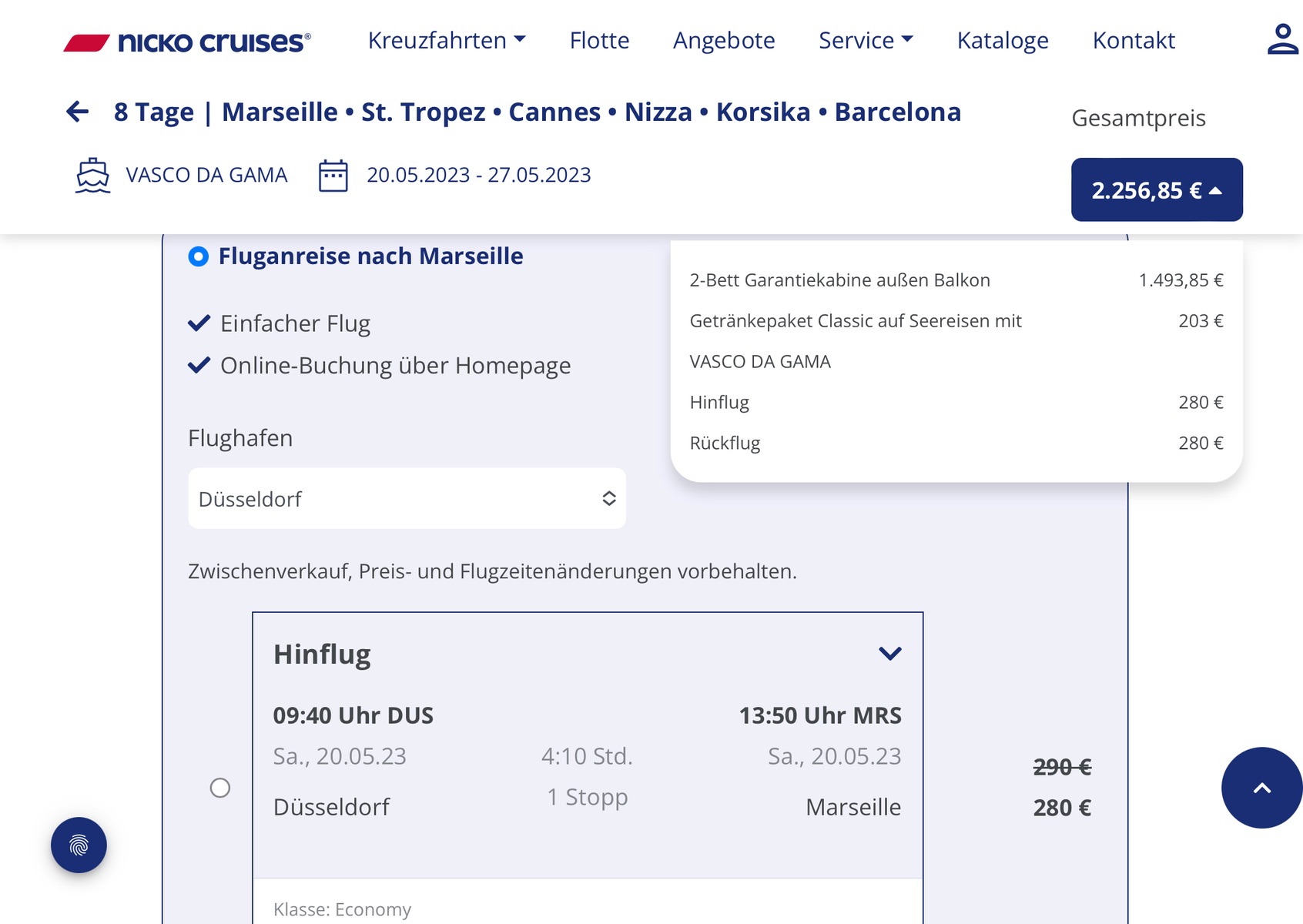Click the Hinflug 280 € price line
This screenshot has width=1303, height=924.
point(956,402)
